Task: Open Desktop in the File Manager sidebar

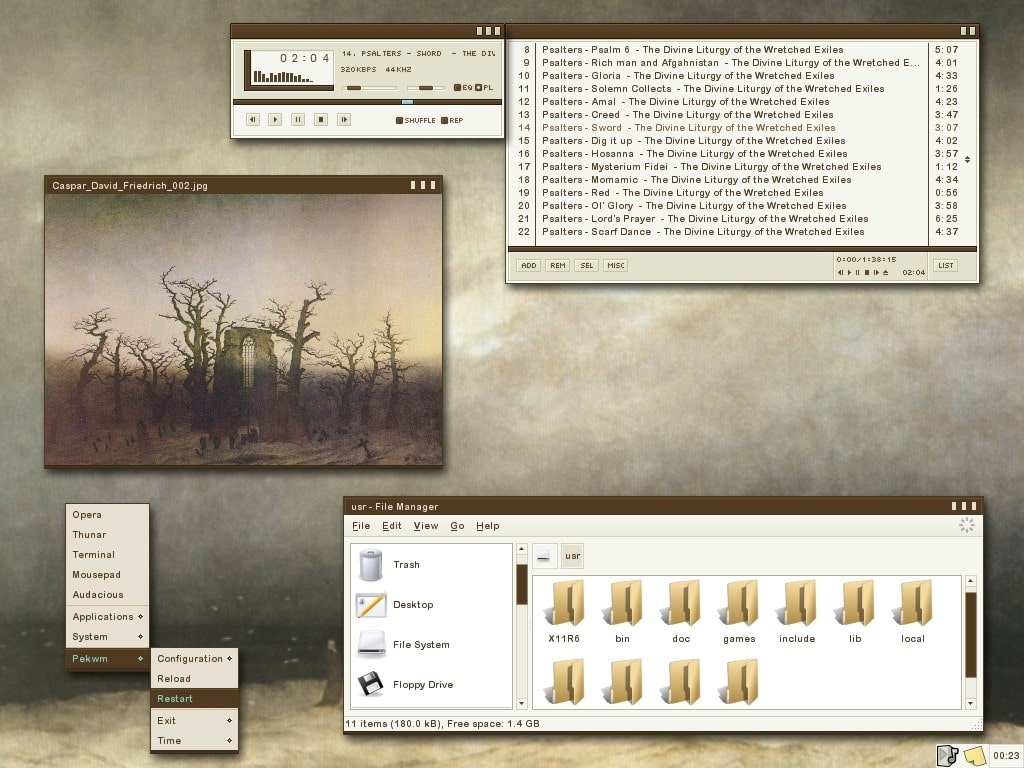Action: point(431,605)
